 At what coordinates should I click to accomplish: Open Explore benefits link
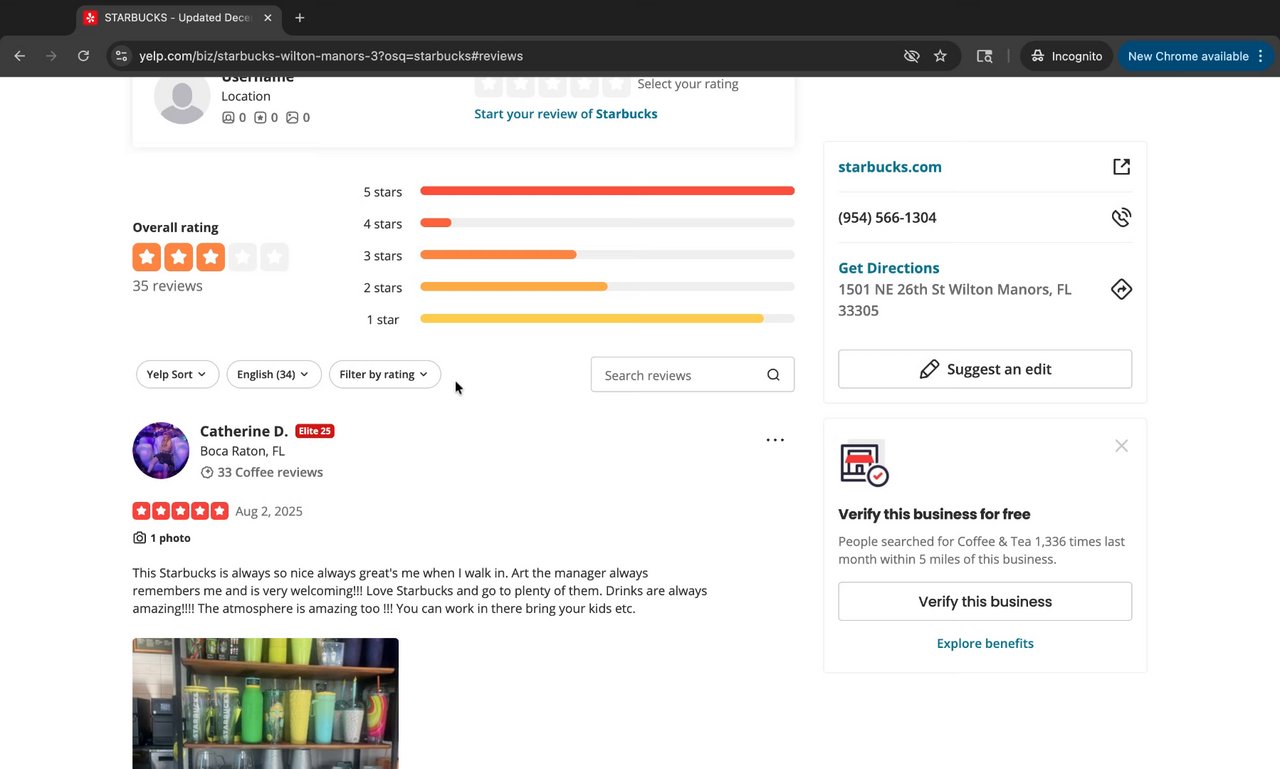(x=985, y=643)
